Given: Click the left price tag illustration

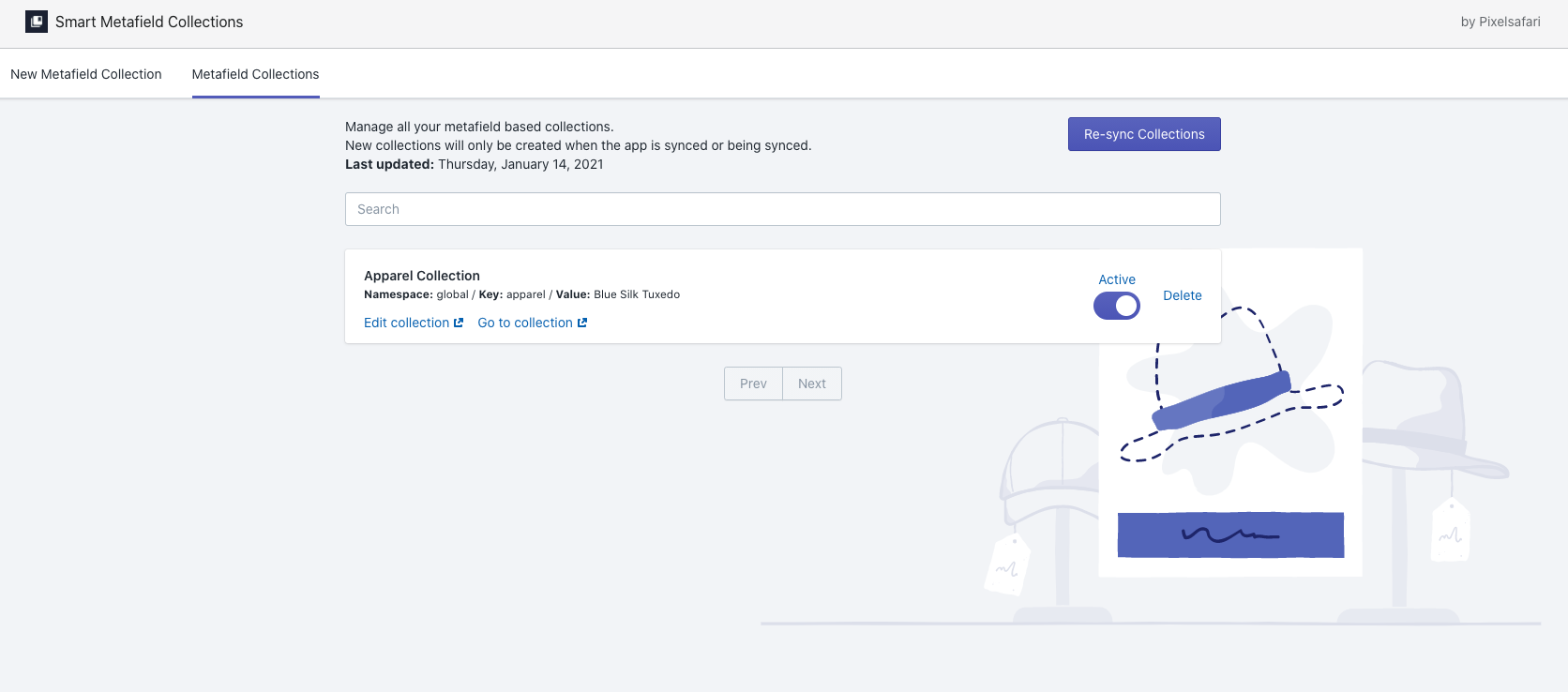Looking at the screenshot, I should 1007,564.
